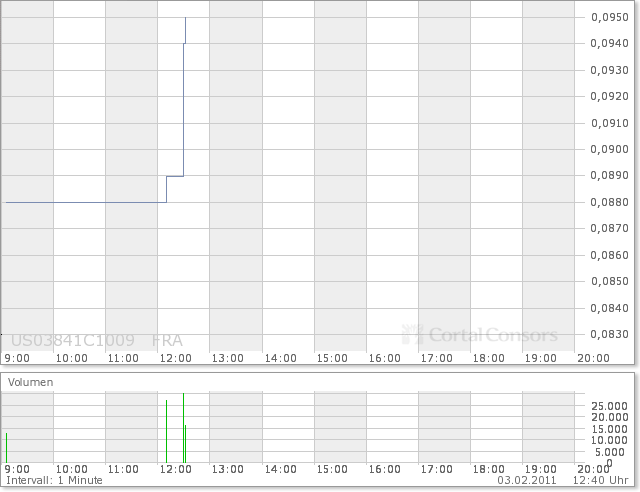Click 17:00 on the price chart time axis
This screenshot has height=492, width=640.
(437, 358)
